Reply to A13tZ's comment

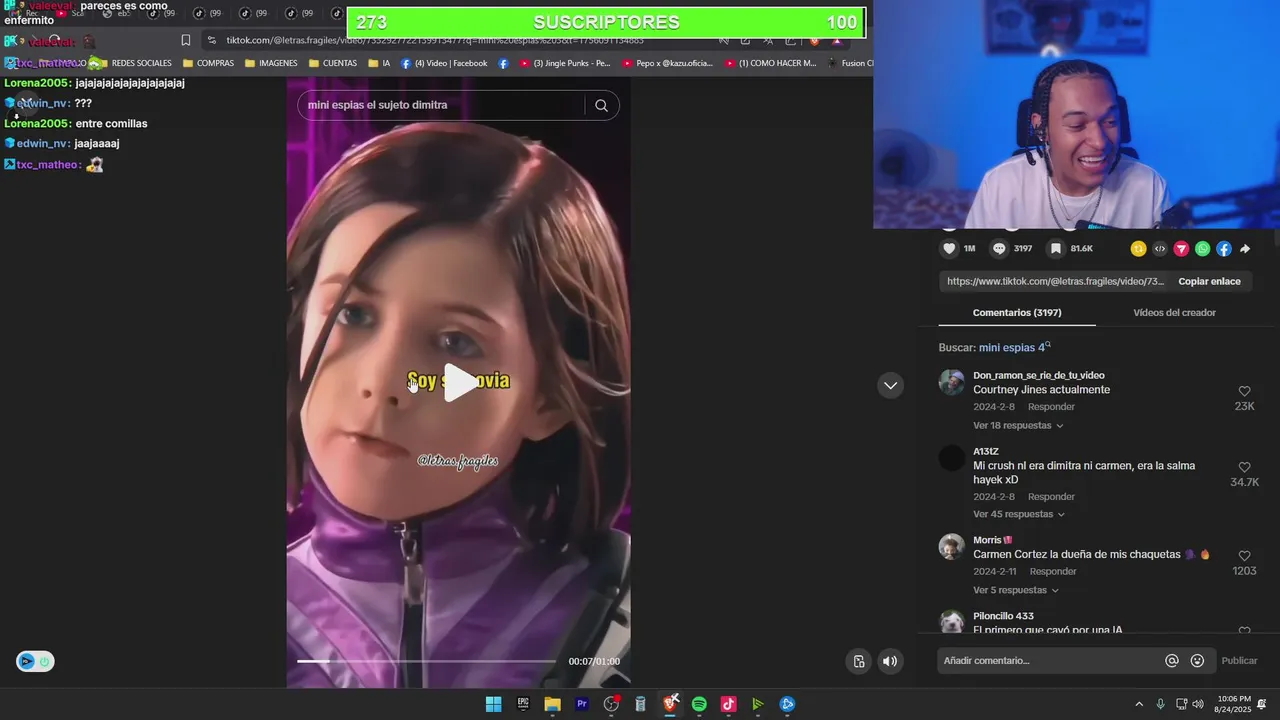point(1051,497)
